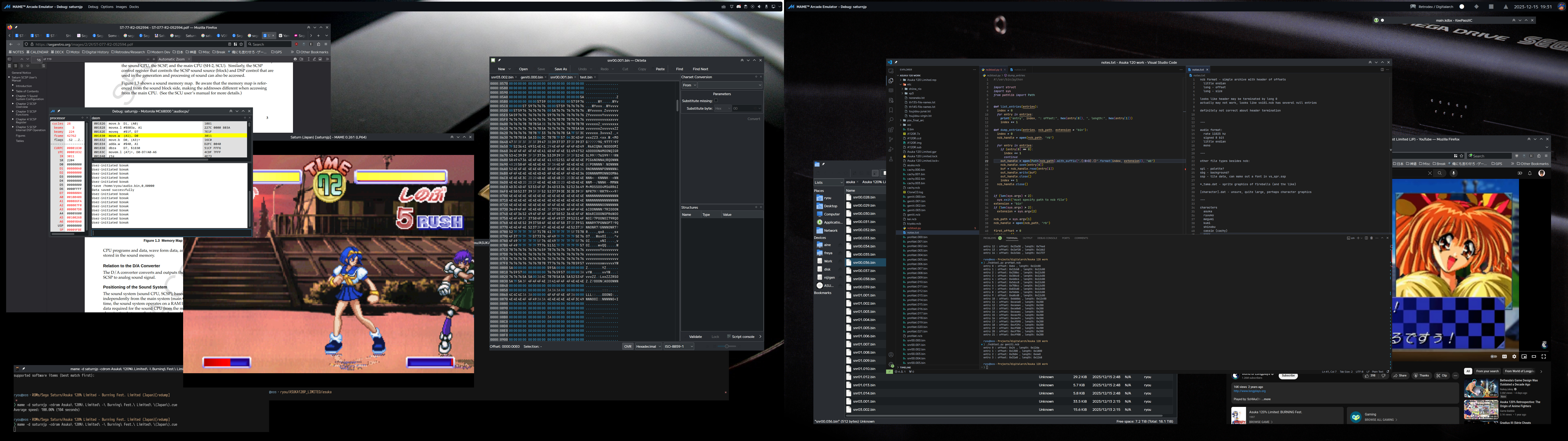Screen dimensions: 1568x441
Task: Click Okteta Paste toolbar button
Action: tap(660, 69)
